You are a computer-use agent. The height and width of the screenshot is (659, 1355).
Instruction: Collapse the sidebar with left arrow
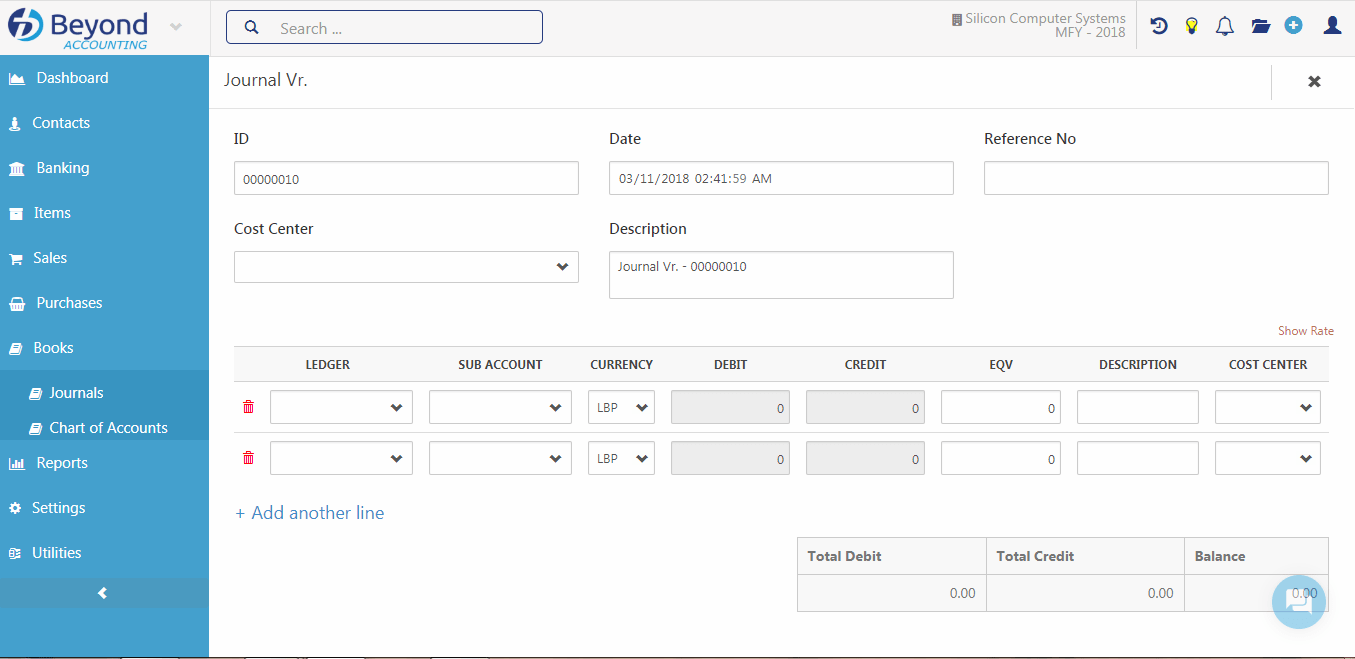[102, 593]
